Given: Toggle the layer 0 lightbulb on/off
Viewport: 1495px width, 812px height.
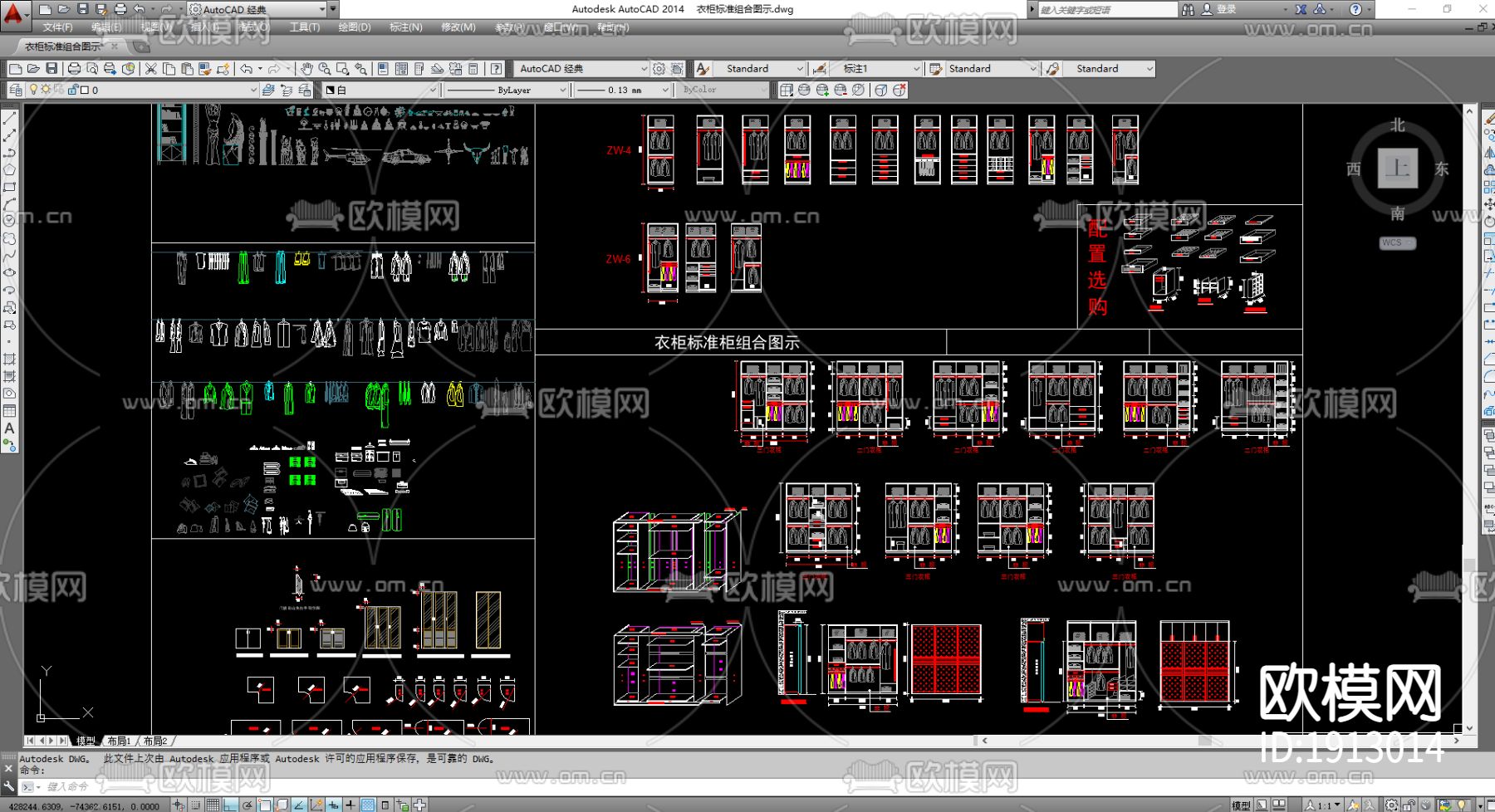Looking at the screenshot, I should [33, 90].
